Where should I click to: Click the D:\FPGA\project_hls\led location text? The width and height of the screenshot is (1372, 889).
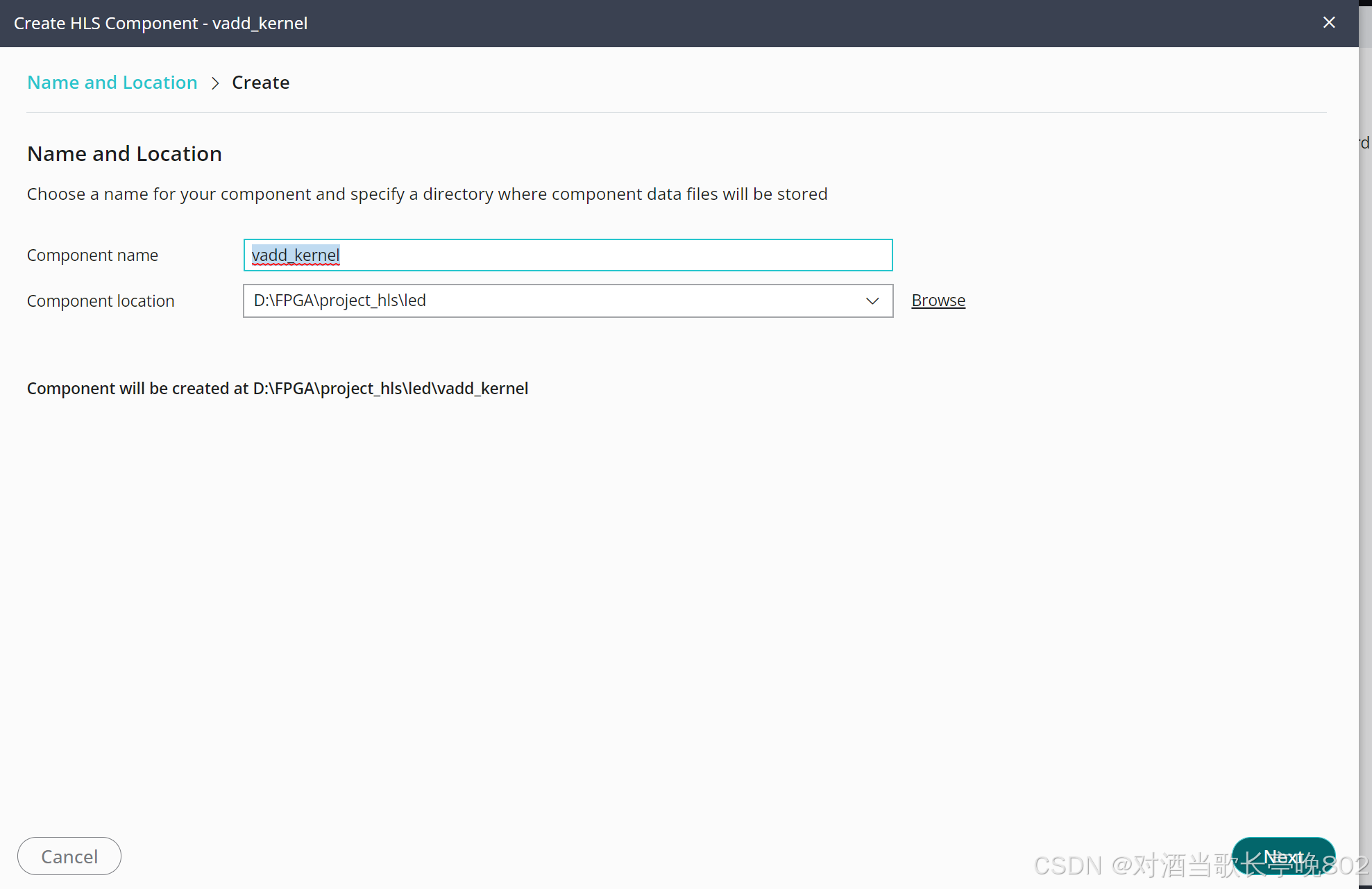340,300
